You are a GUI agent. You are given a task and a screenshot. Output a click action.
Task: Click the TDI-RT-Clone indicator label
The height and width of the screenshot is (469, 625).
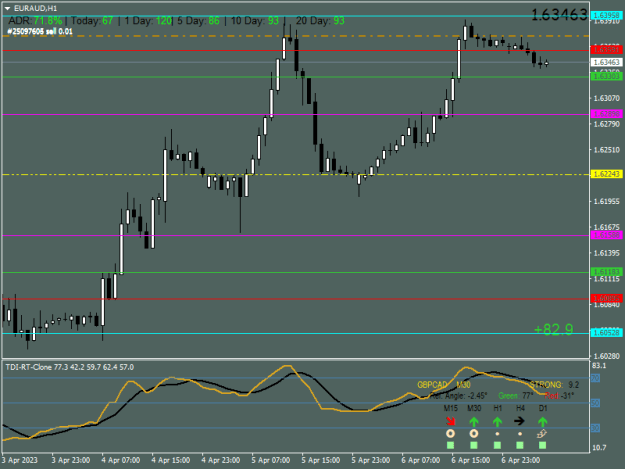click(x=70, y=367)
